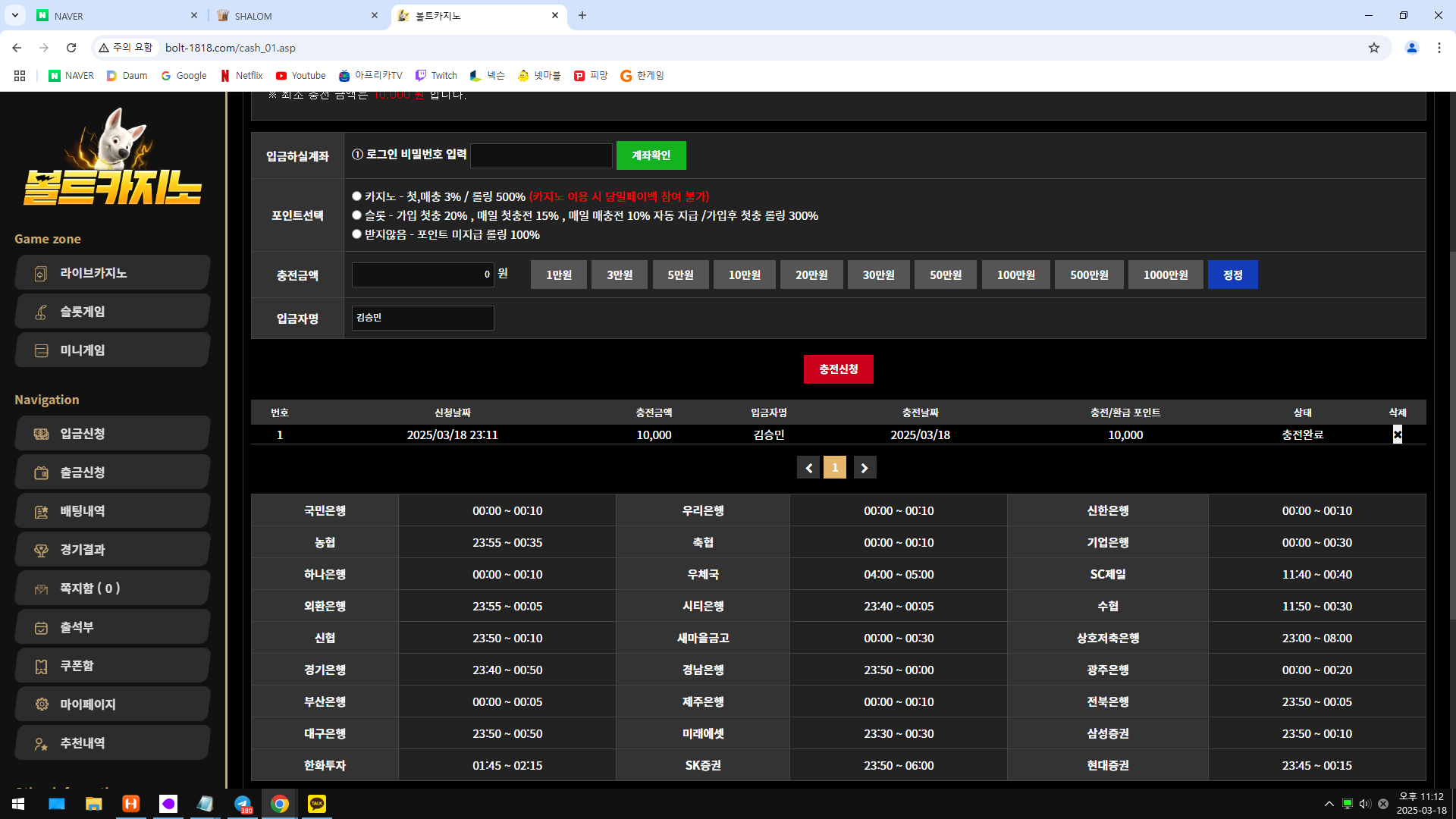Delete deposit record with X icon
Screen dimensions: 1456x819
[1397, 435]
